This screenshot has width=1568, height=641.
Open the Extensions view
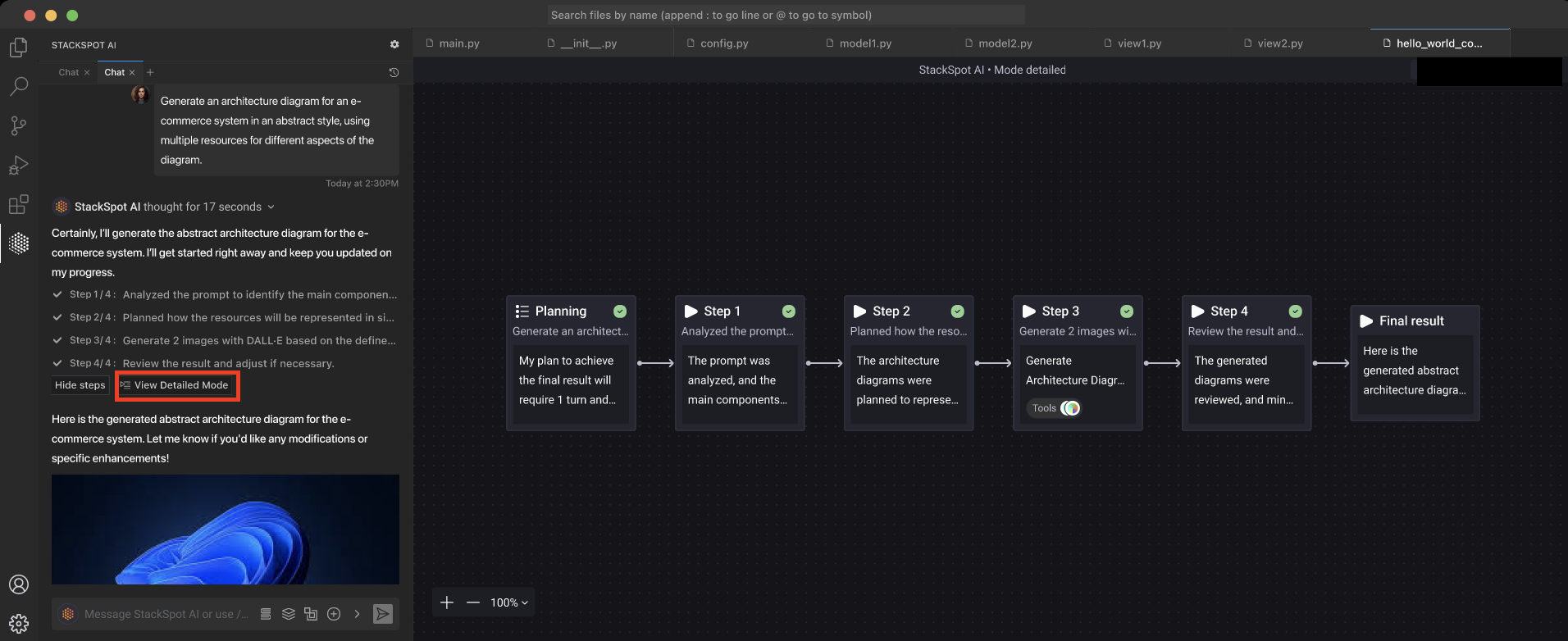19,204
